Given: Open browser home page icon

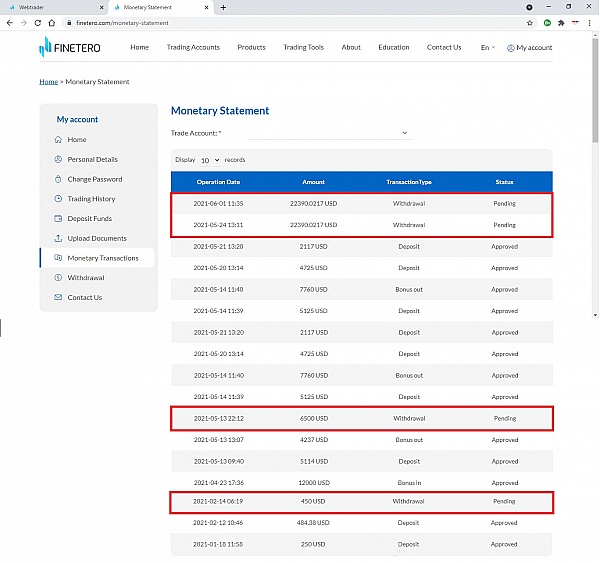Looking at the screenshot, I should pos(52,23).
